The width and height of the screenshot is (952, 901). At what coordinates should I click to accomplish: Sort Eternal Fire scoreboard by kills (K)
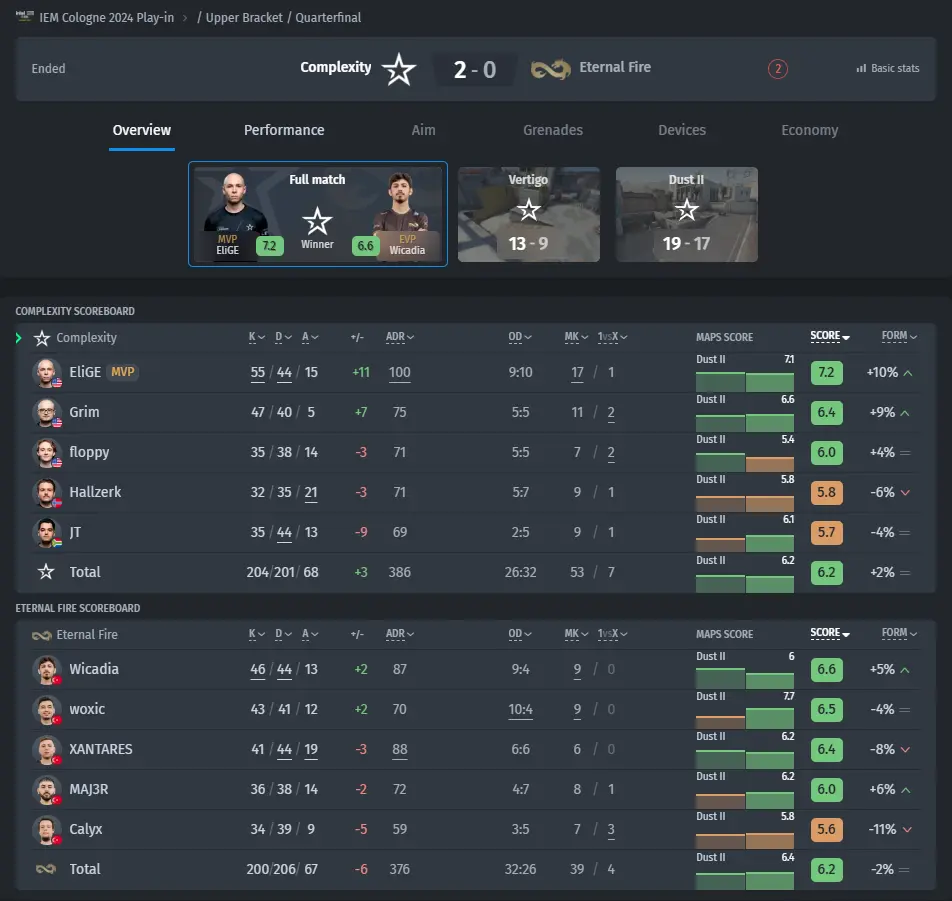tap(257, 634)
